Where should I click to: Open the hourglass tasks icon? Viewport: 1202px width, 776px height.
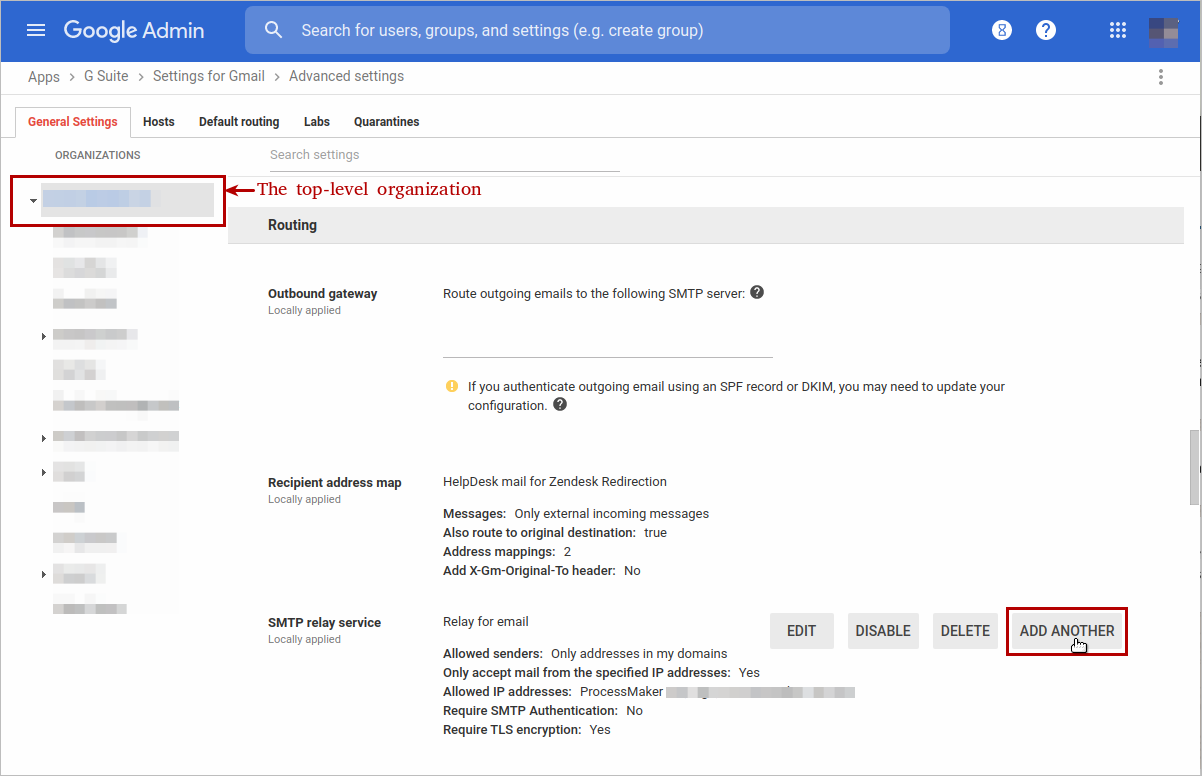pyautogui.click(x=1002, y=30)
